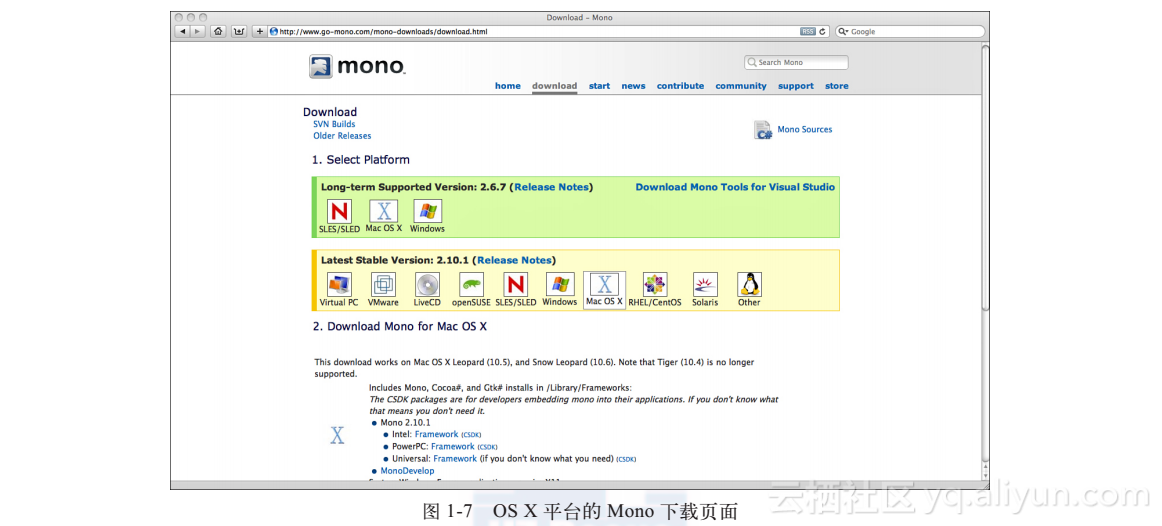Click the '1. Select Platform' heading
The height and width of the screenshot is (526, 1162).
[x=361, y=160]
